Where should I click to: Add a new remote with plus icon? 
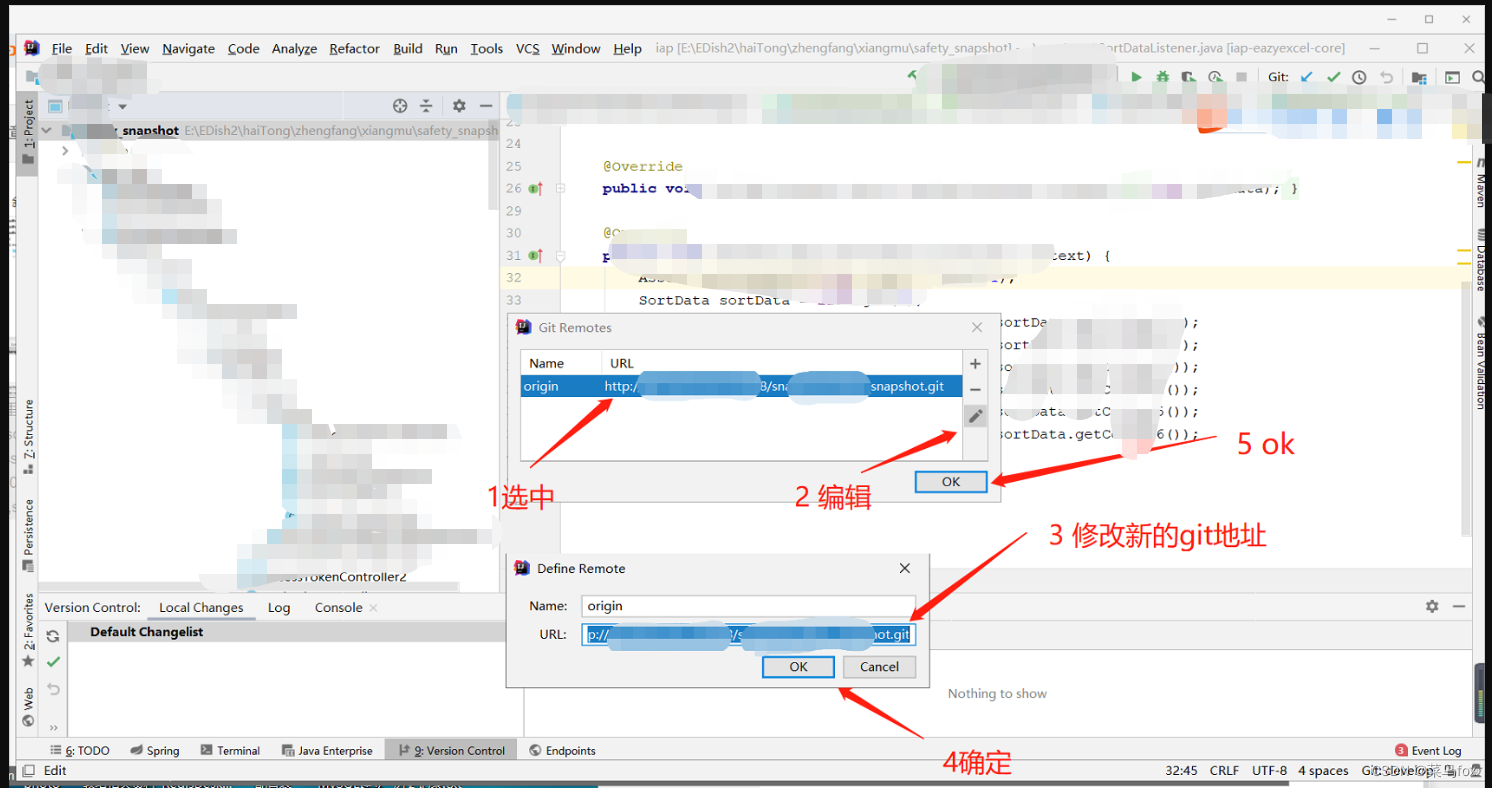[x=976, y=364]
